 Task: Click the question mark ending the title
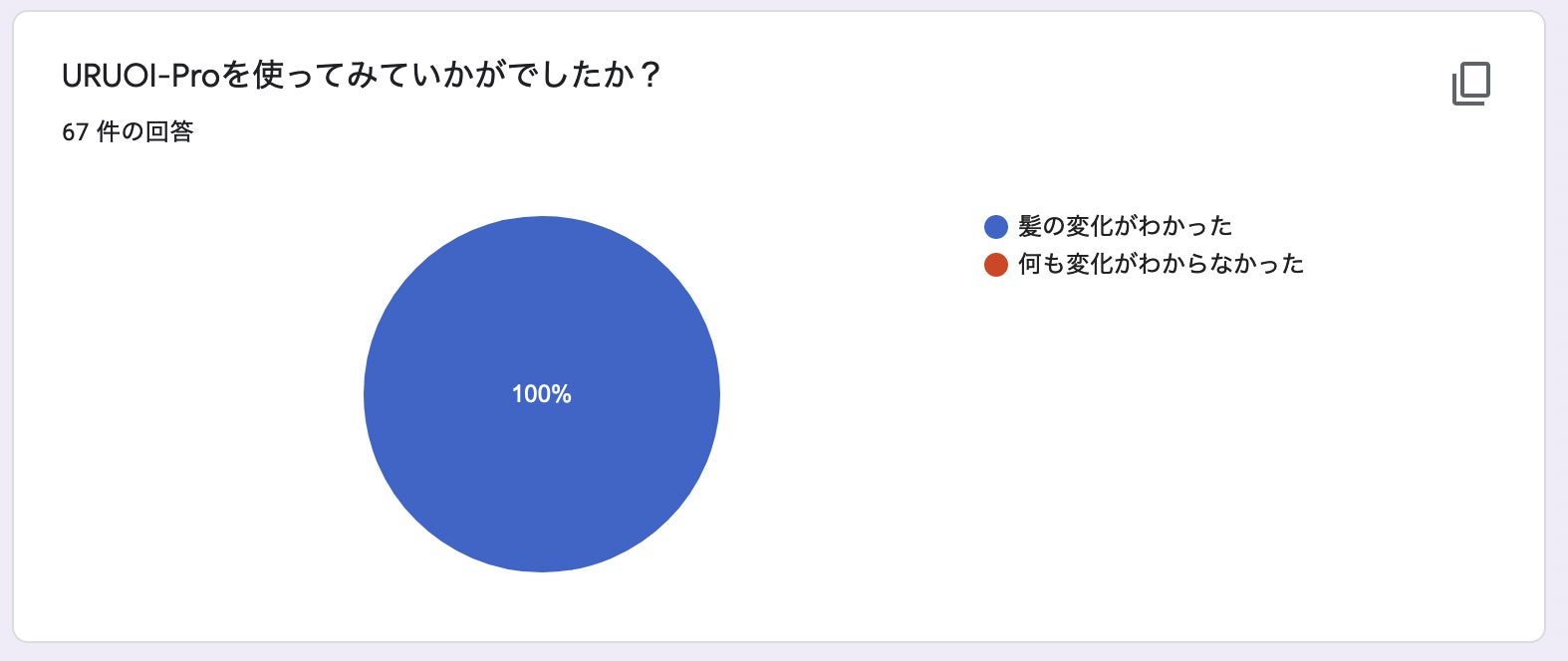click(x=651, y=76)
